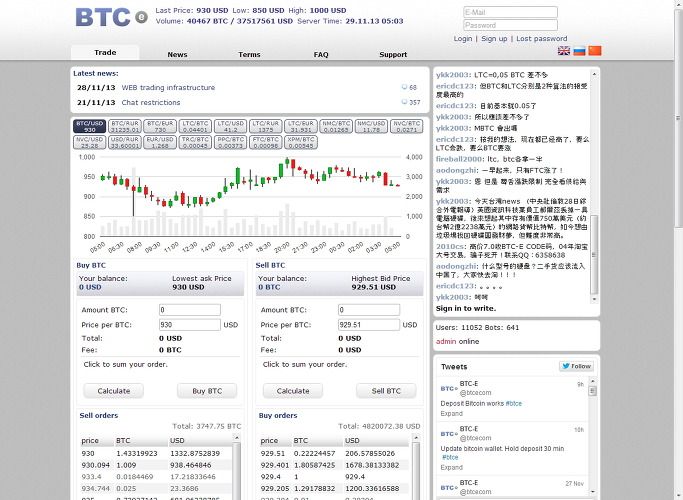683x500 pixels.
Task: Focus Amount BTC field in Sell BTC
Action: (x=369, y=310)
